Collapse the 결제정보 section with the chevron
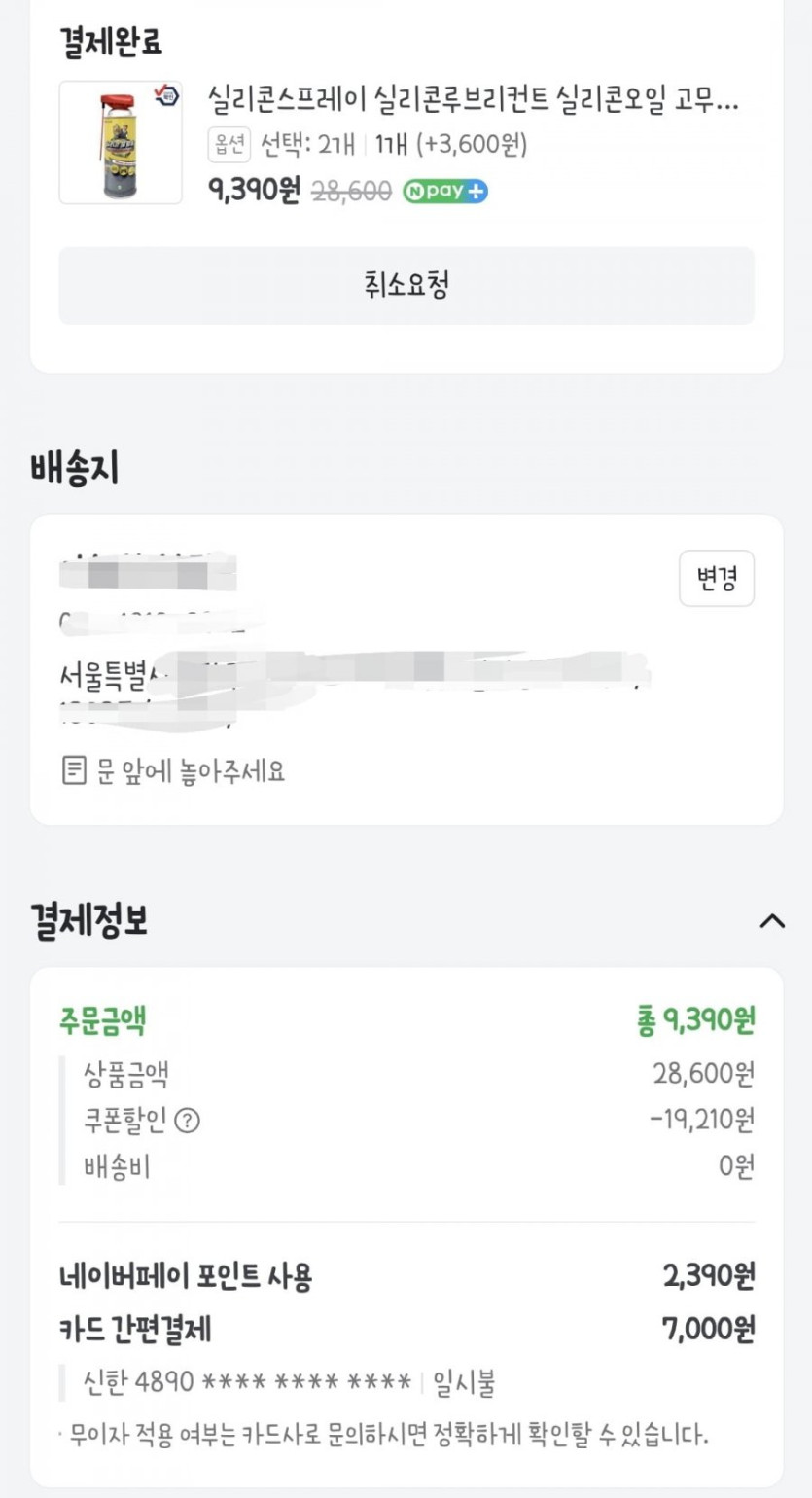 pos(772,920)
